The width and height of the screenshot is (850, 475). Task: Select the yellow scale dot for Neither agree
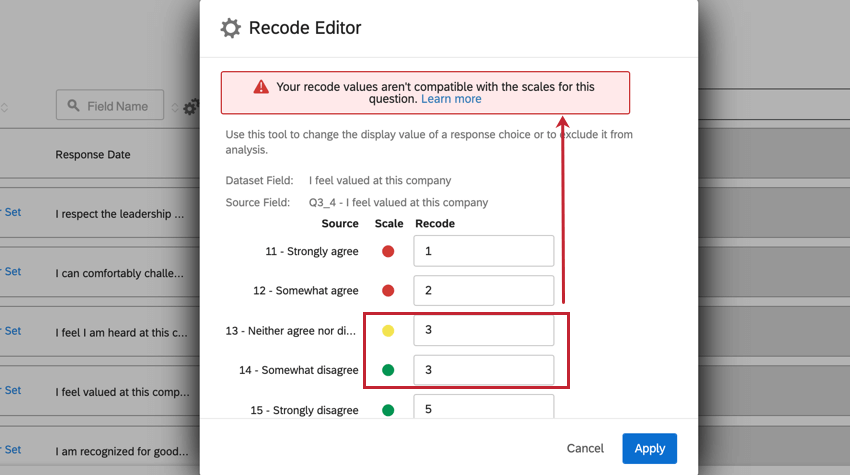(x=388, y=330)
